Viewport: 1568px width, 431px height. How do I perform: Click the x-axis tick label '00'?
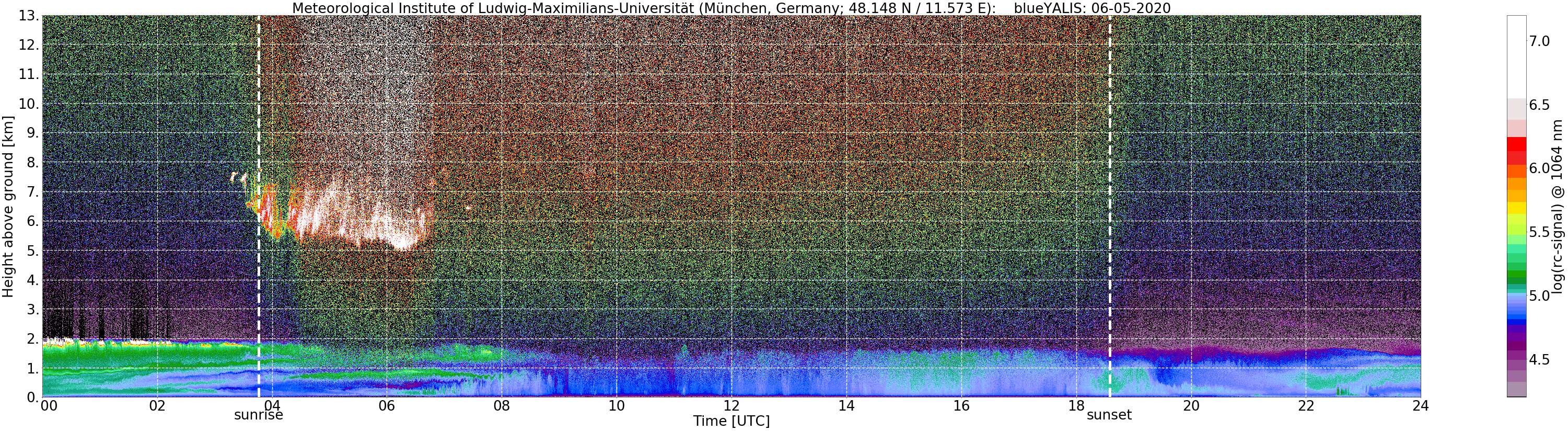pos(49,406)
